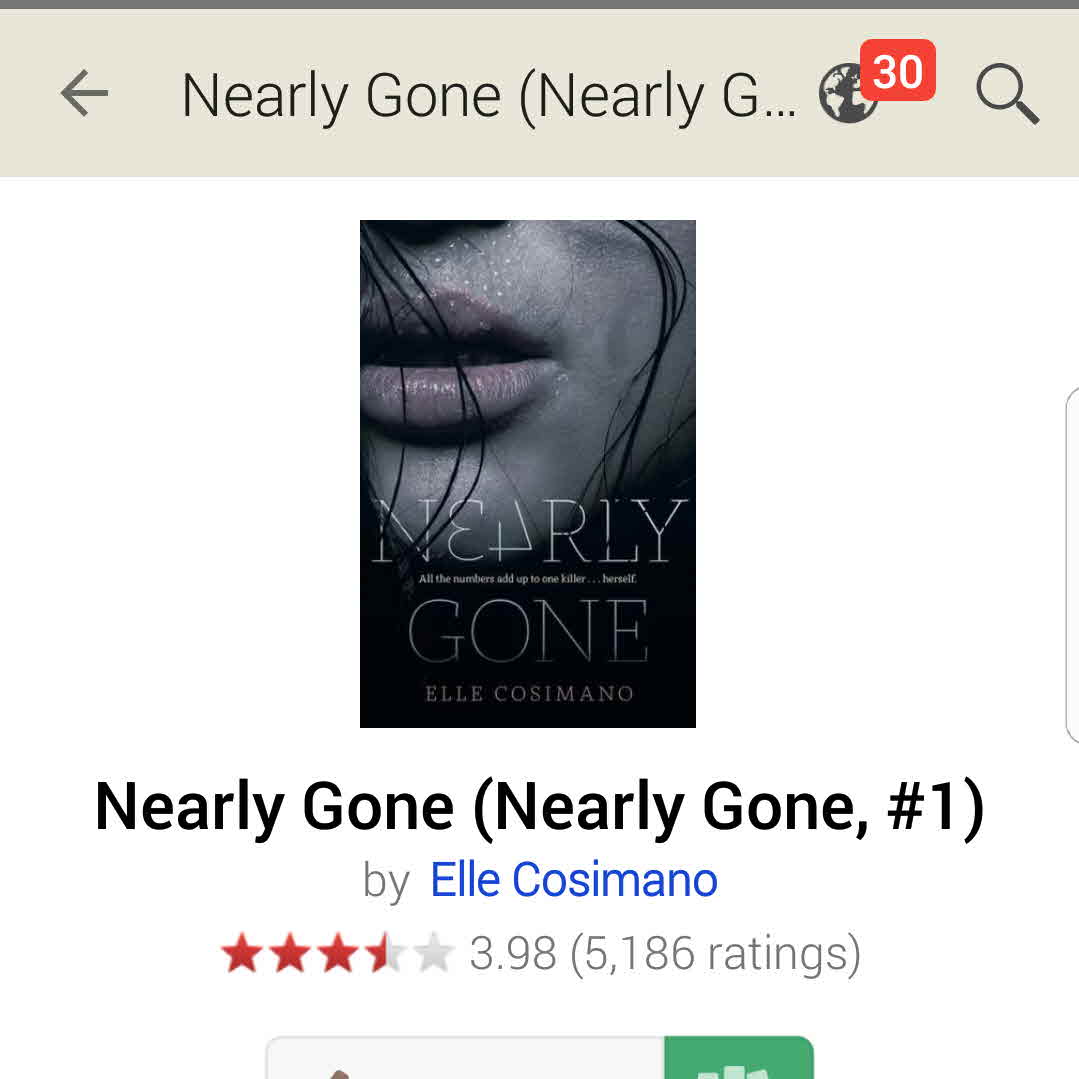Tap the 3.98 average rating number

click(x=513, y=954)
